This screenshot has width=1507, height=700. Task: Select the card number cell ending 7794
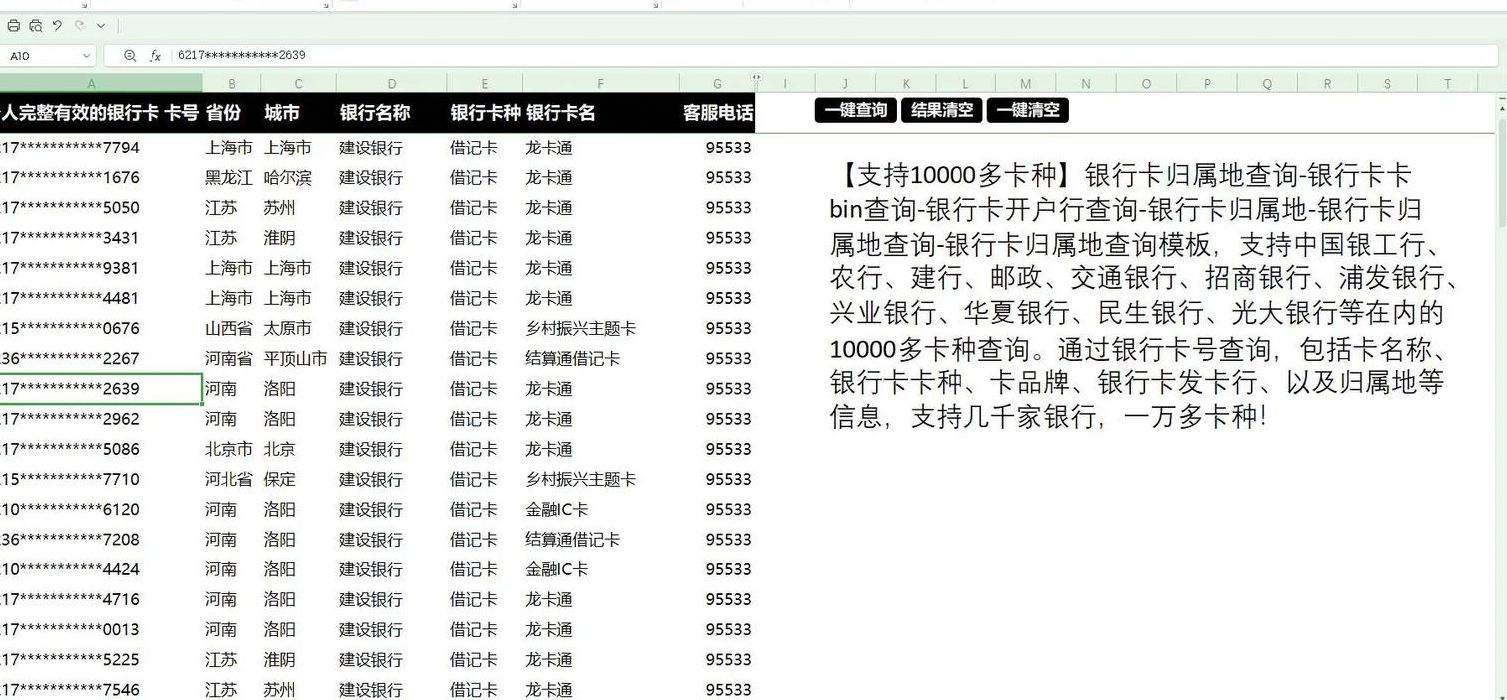(x=100, y=148)
